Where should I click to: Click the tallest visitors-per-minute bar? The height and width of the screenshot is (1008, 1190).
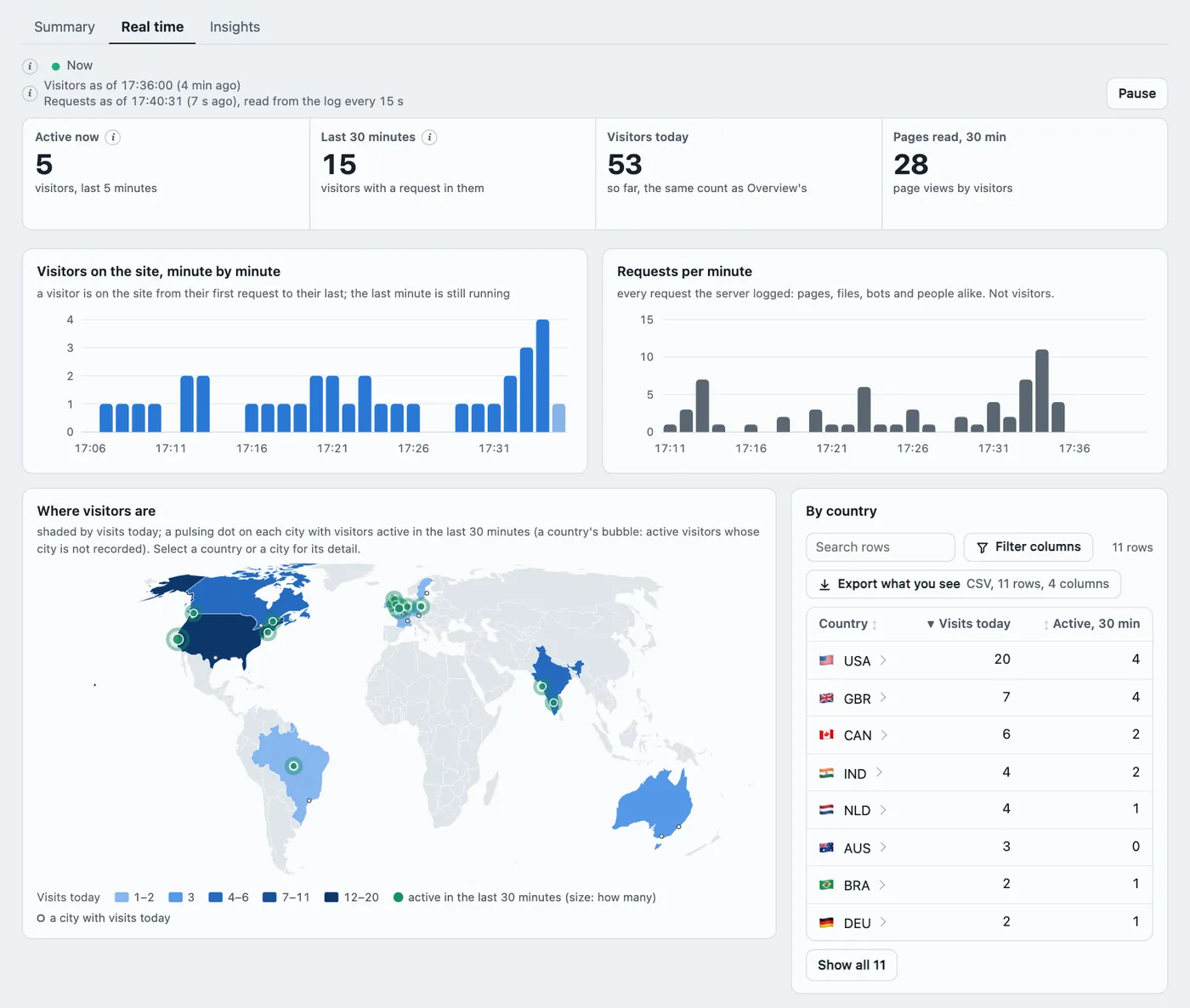542,376
